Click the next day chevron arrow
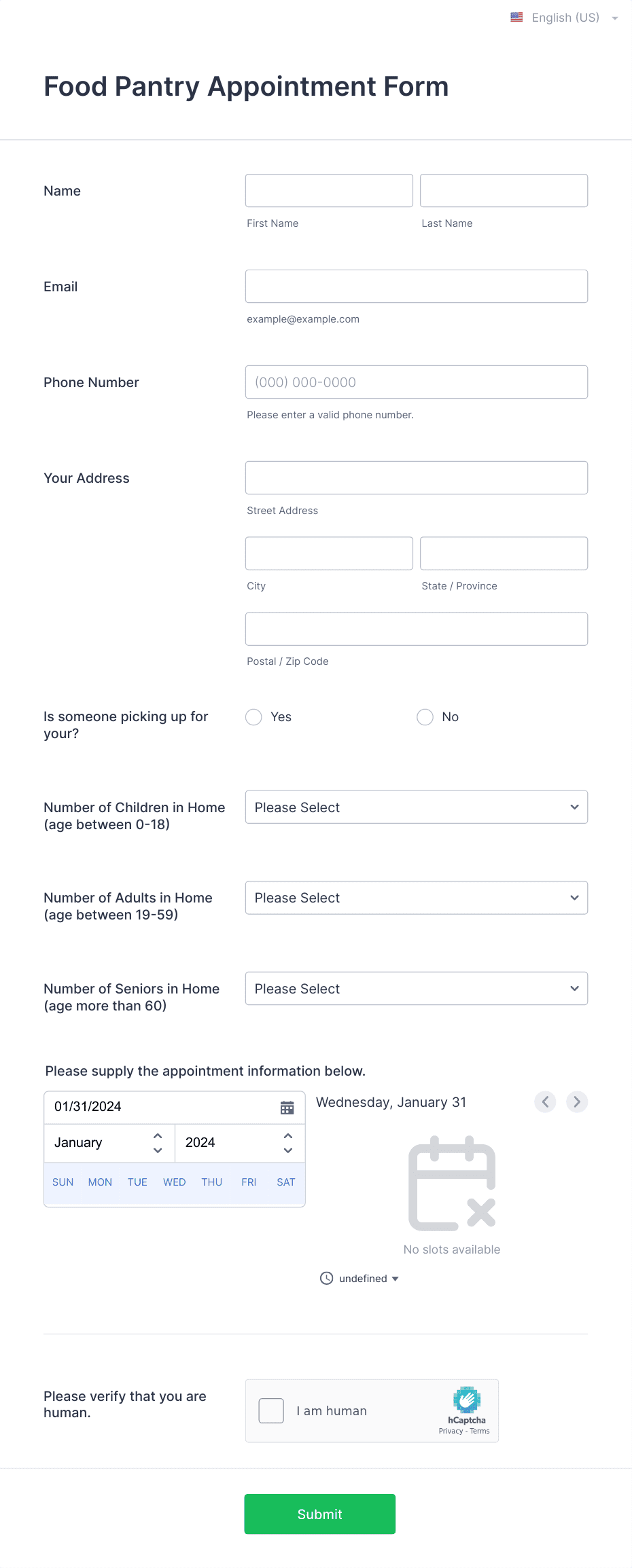The width and height of the screenshot is (632, 1568). pyautogui.click(x=576, y=1101)
